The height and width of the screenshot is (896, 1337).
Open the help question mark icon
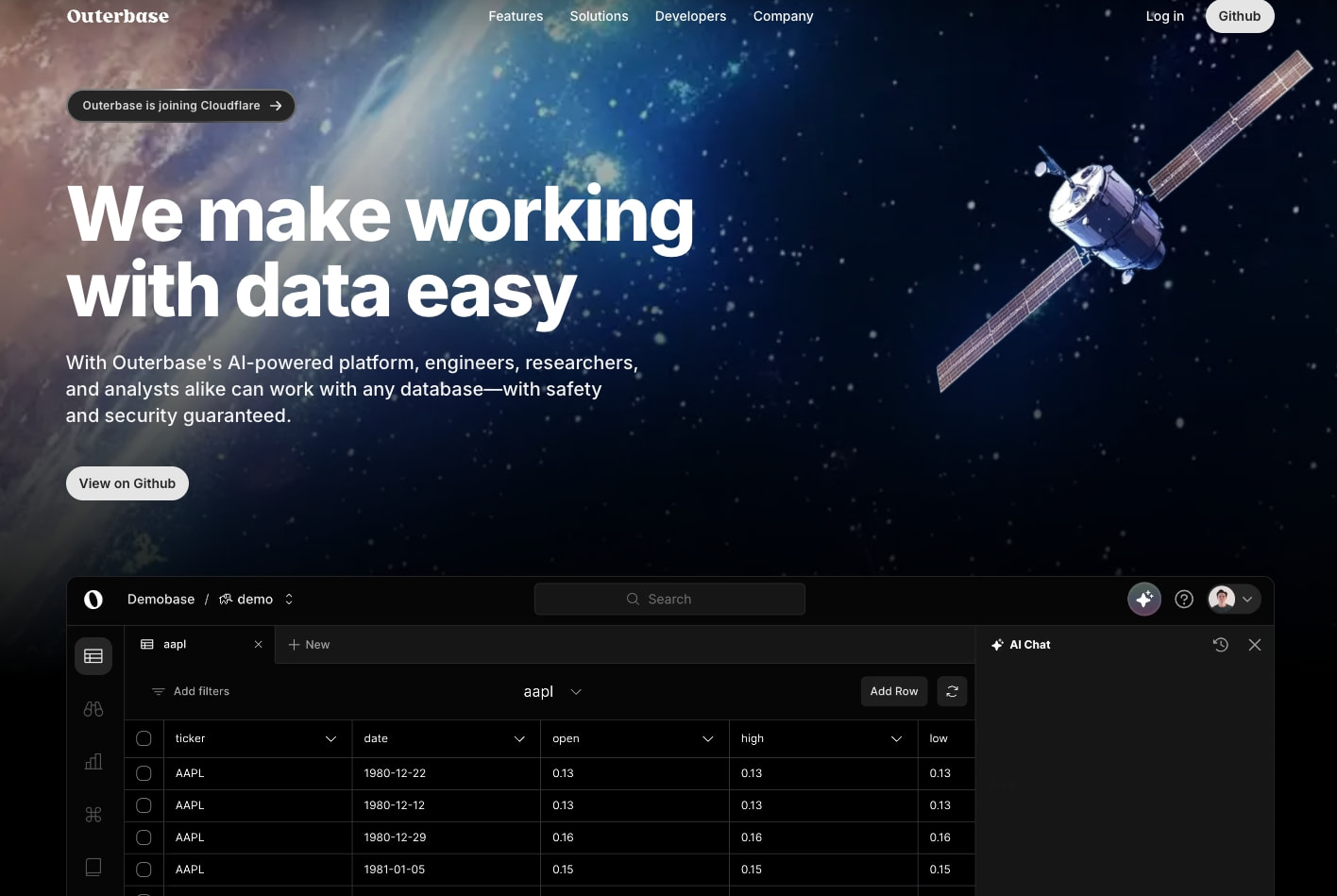1184,599
